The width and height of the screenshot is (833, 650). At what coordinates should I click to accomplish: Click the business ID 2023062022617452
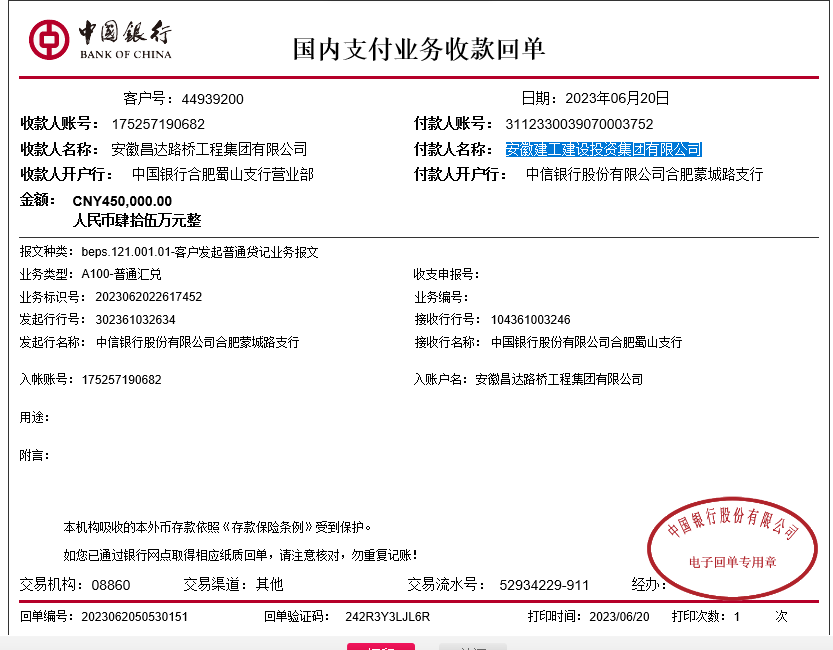click(x=149, y=297)
